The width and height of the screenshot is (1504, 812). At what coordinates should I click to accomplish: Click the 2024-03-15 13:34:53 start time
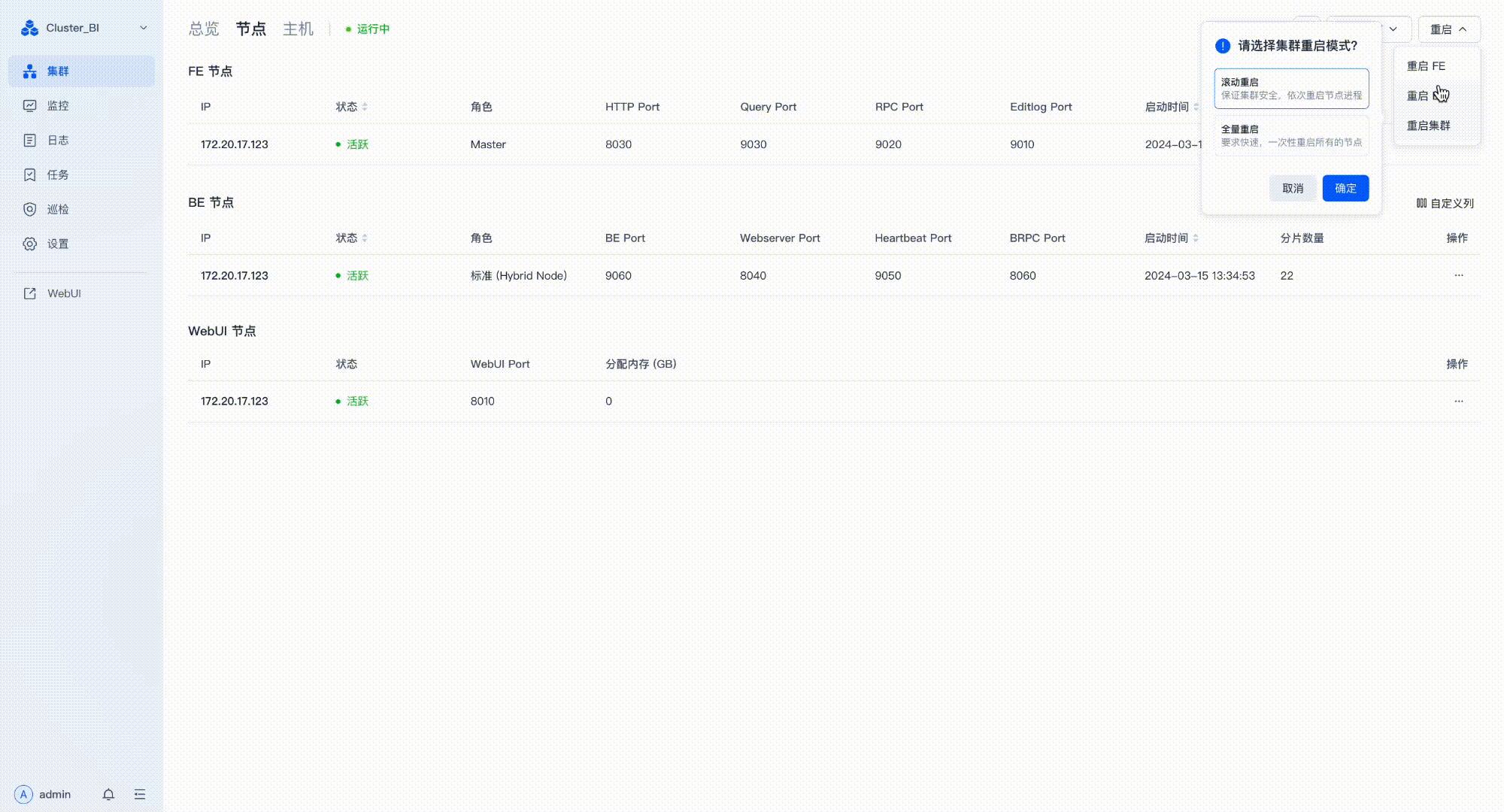pyautogui.click(x=1199, y=276)
